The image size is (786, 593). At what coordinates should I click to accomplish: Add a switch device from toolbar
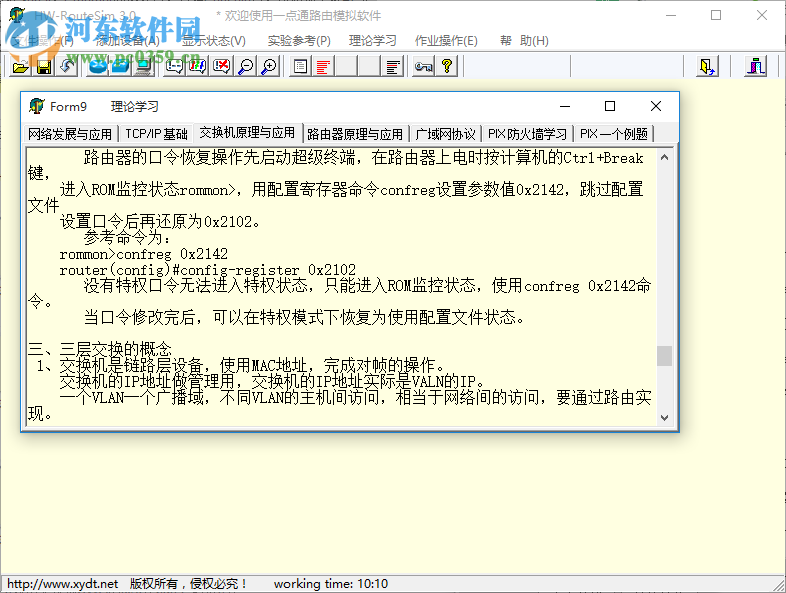click(121, 66)
